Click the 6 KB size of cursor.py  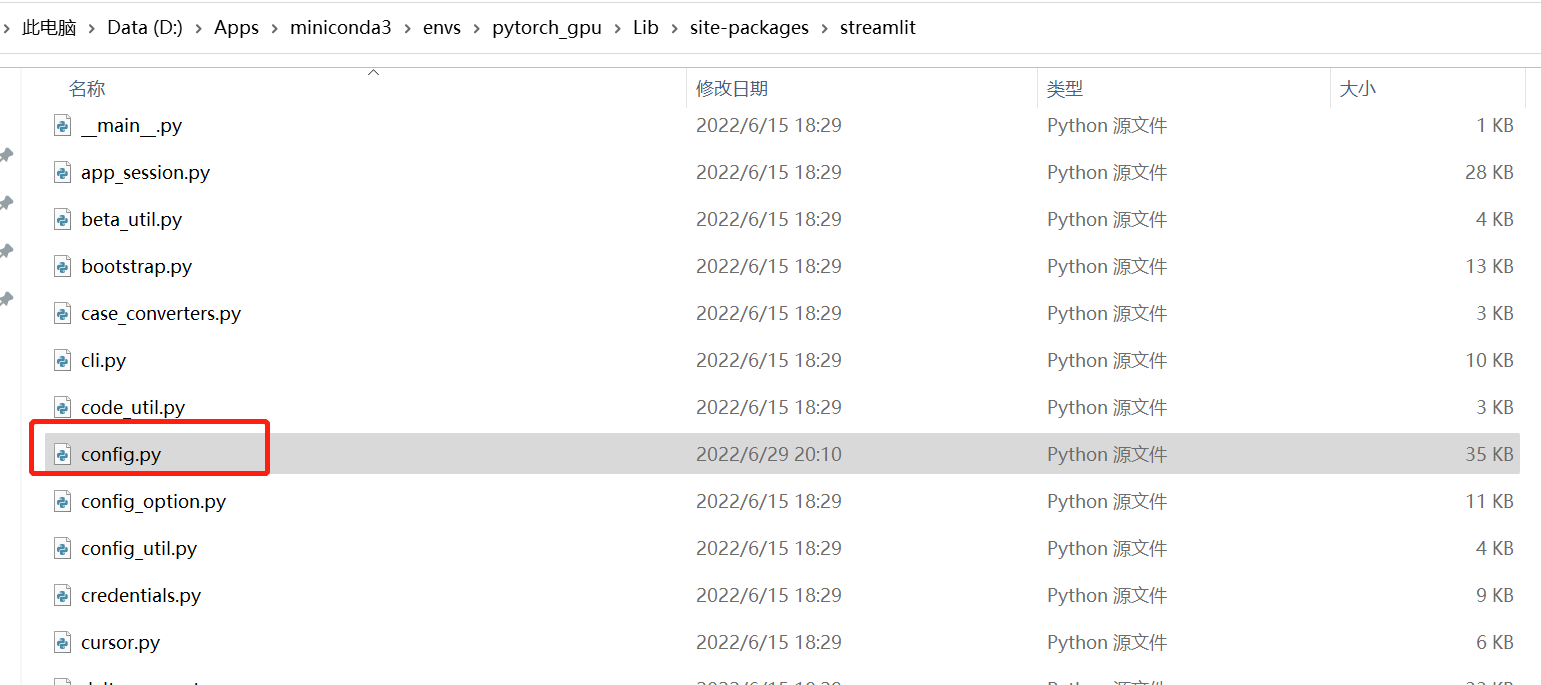(x=1495, y=643)
